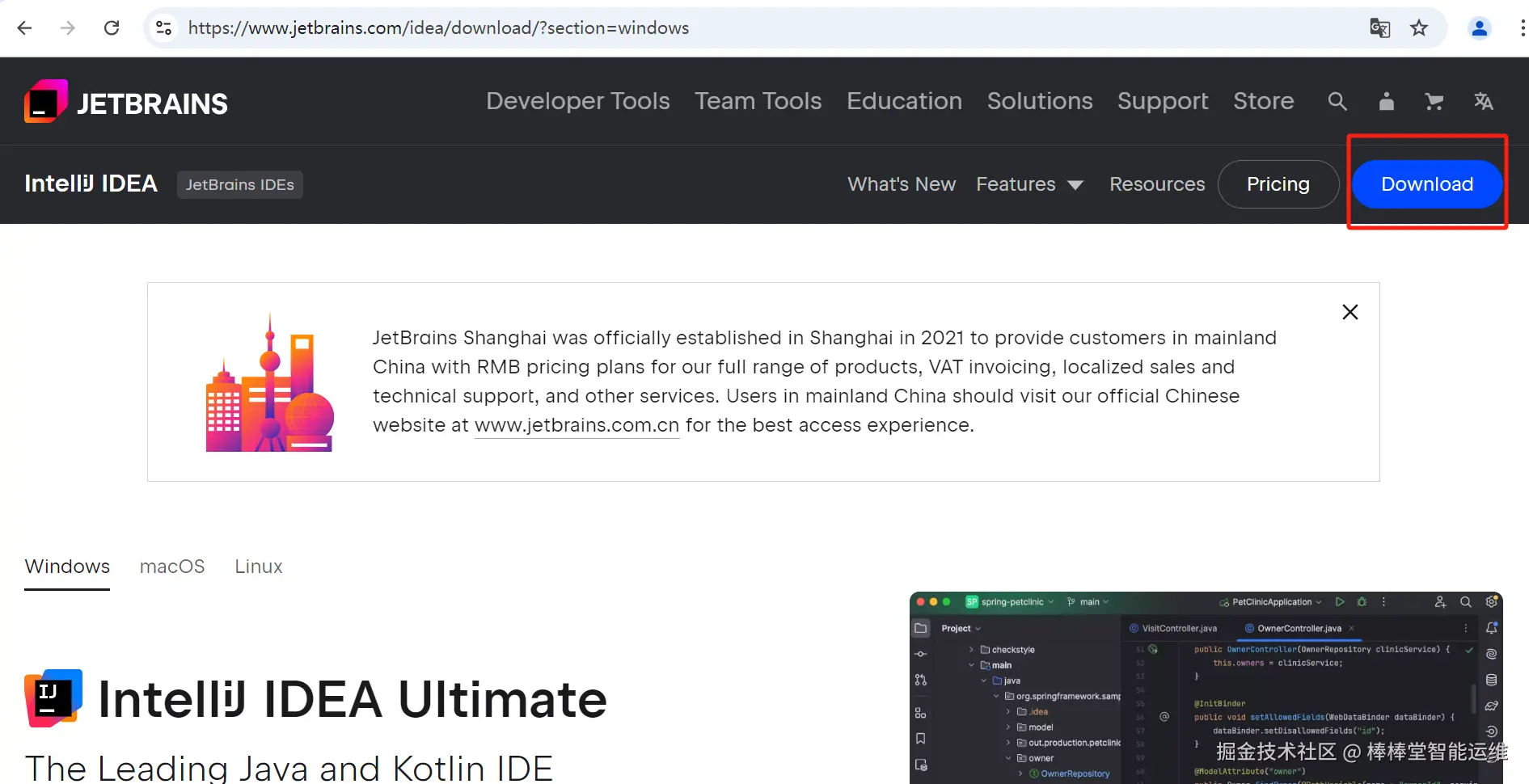Open the shopping cart
Viewport: 1529px width, 784px height.
[1434, 101]
